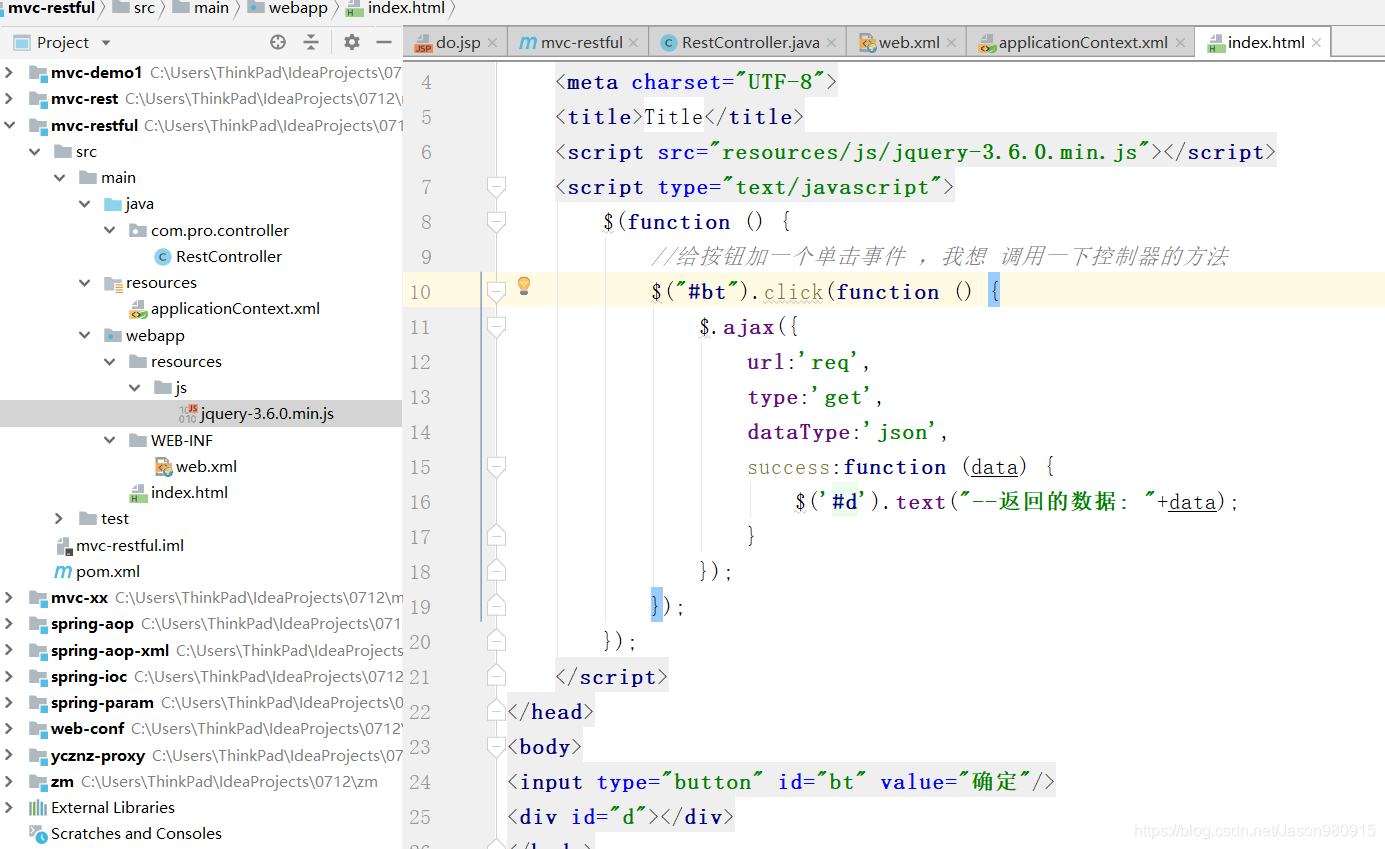Open the Project view dropdown

pyautogui.click(x=106, y=43)
